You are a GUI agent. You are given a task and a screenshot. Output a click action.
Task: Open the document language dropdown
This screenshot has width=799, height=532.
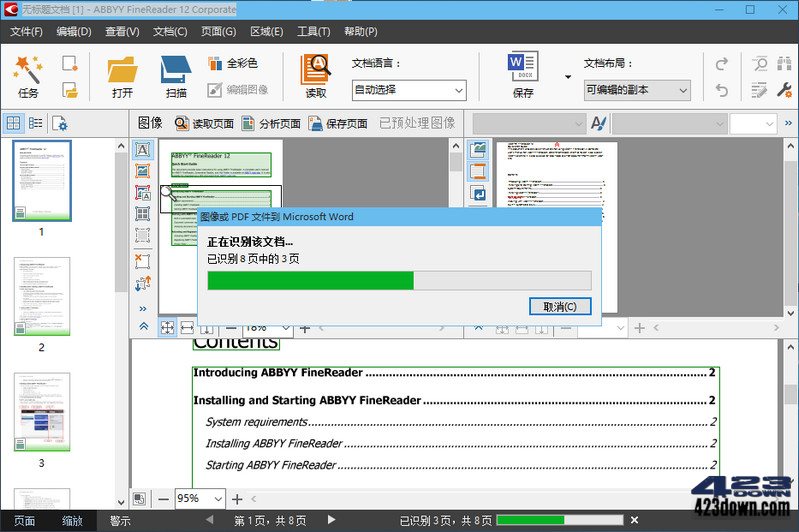(409, 90)
